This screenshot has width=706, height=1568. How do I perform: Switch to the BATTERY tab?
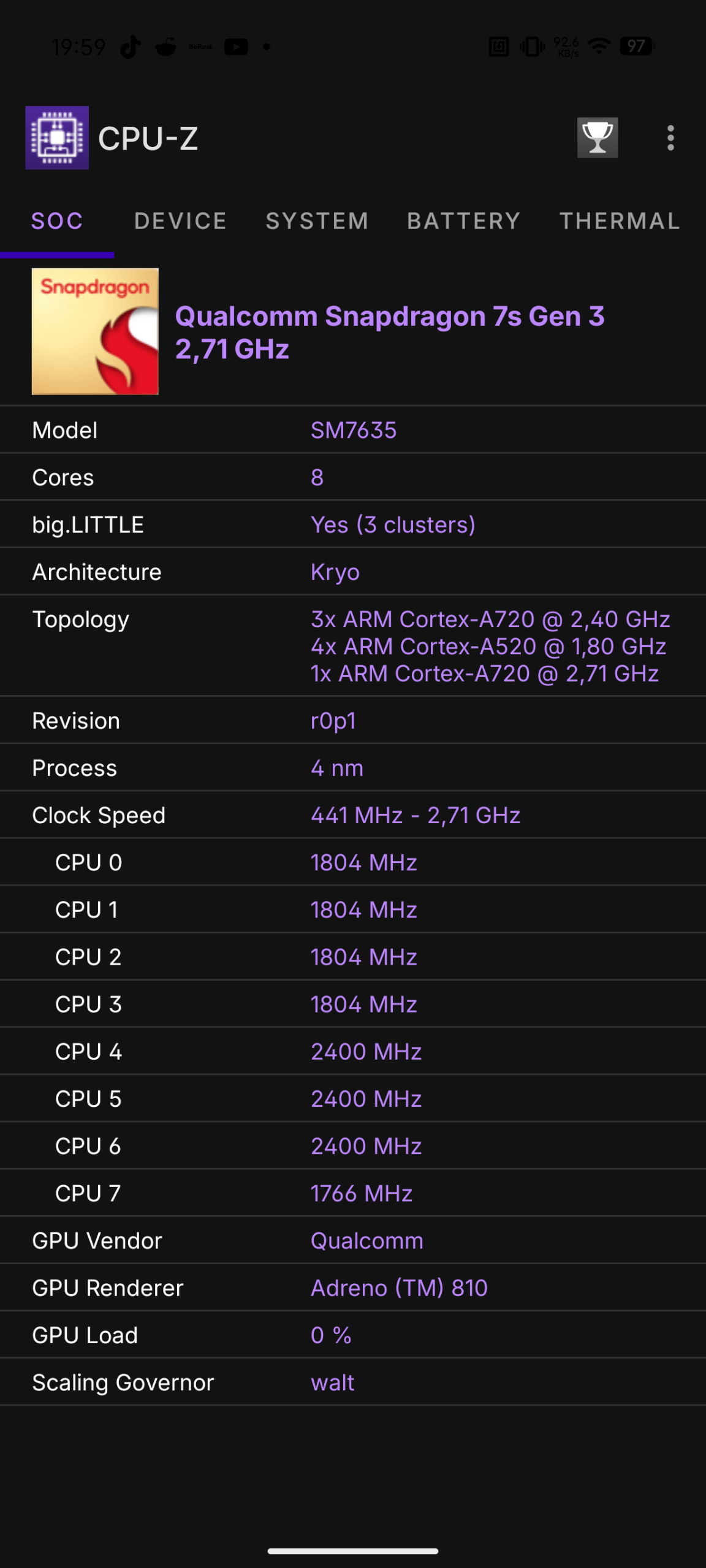(465, 221)
